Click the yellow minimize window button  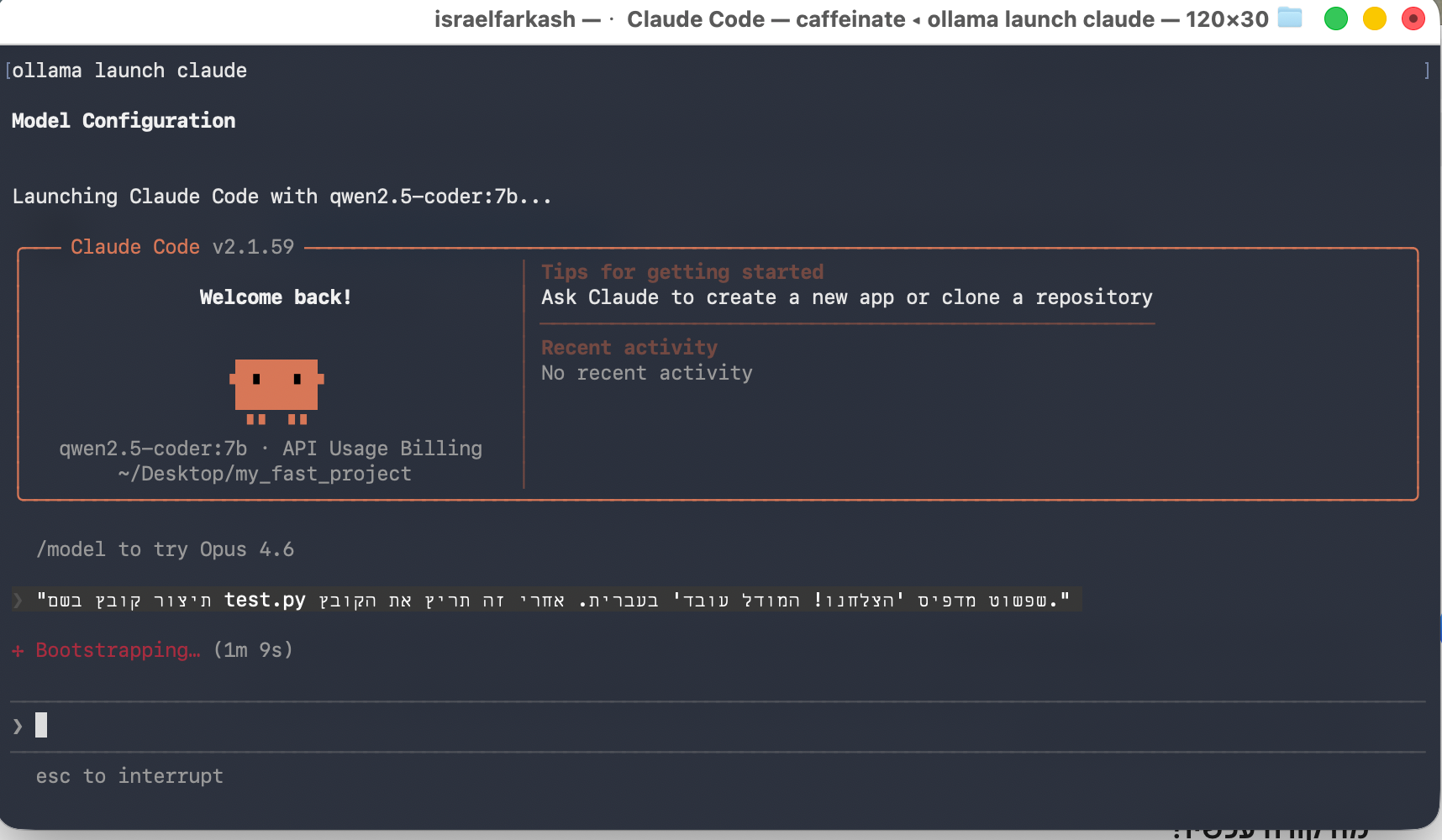[x=1375, y=18]
